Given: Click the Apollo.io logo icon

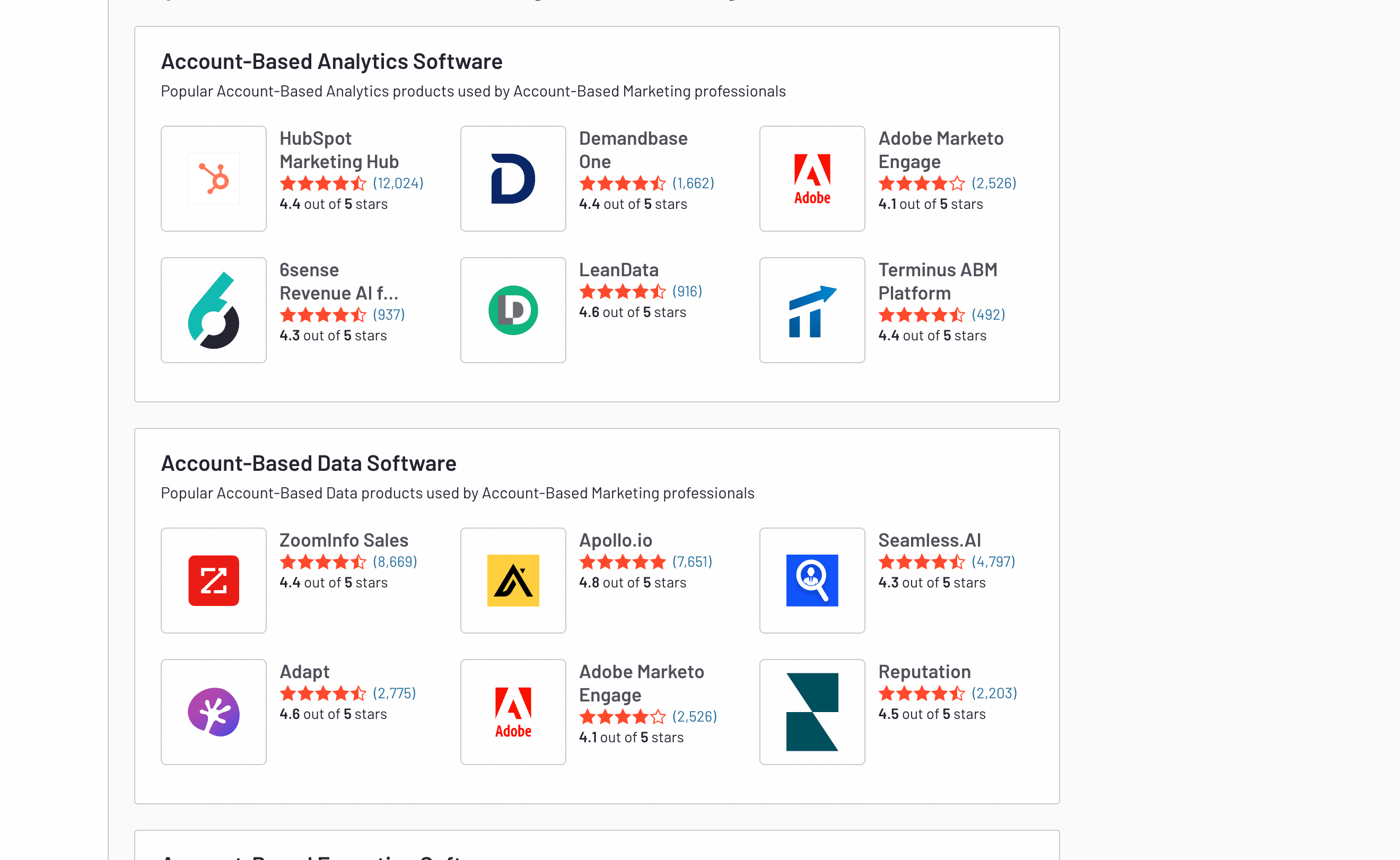Looking at the screenshot, I should click(513, 580).
